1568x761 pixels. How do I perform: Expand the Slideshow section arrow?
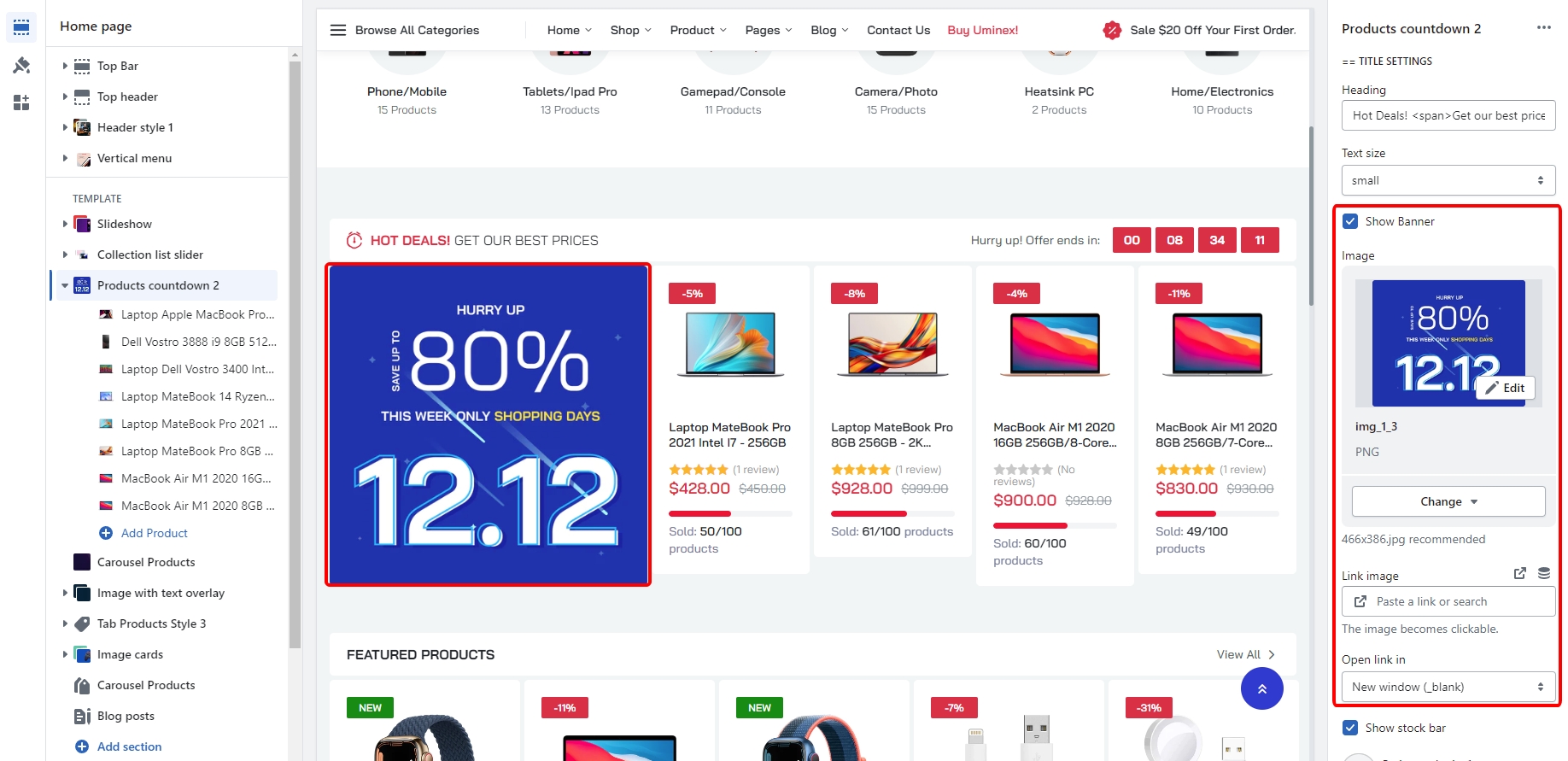point(64,224)
